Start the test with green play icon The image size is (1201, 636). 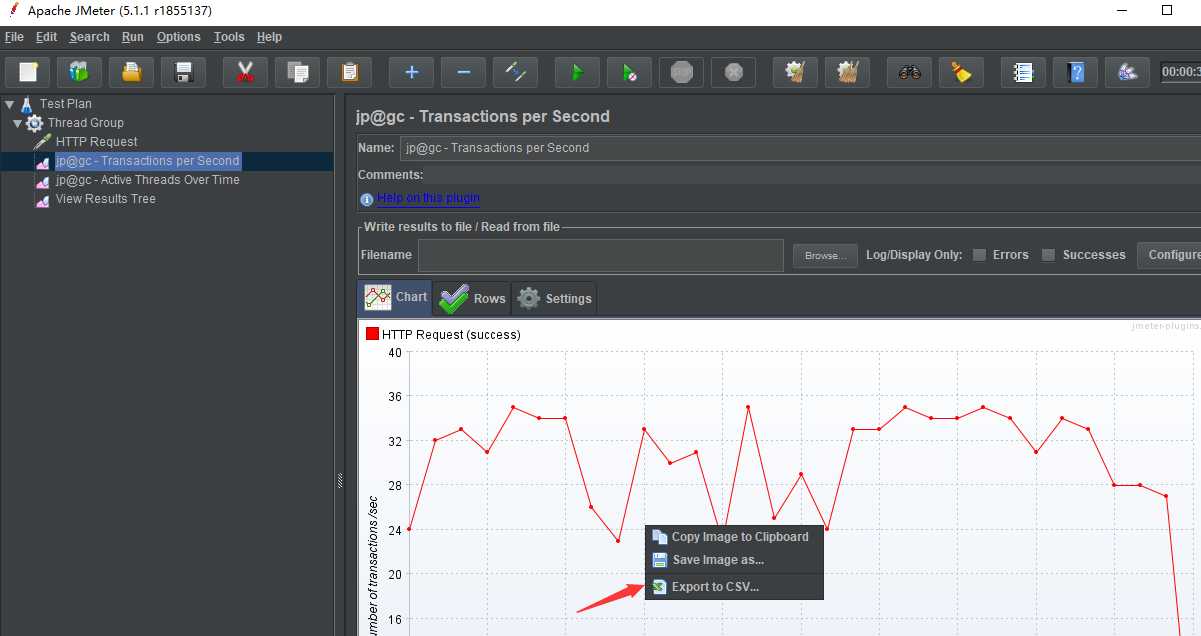tap(577, 72)
